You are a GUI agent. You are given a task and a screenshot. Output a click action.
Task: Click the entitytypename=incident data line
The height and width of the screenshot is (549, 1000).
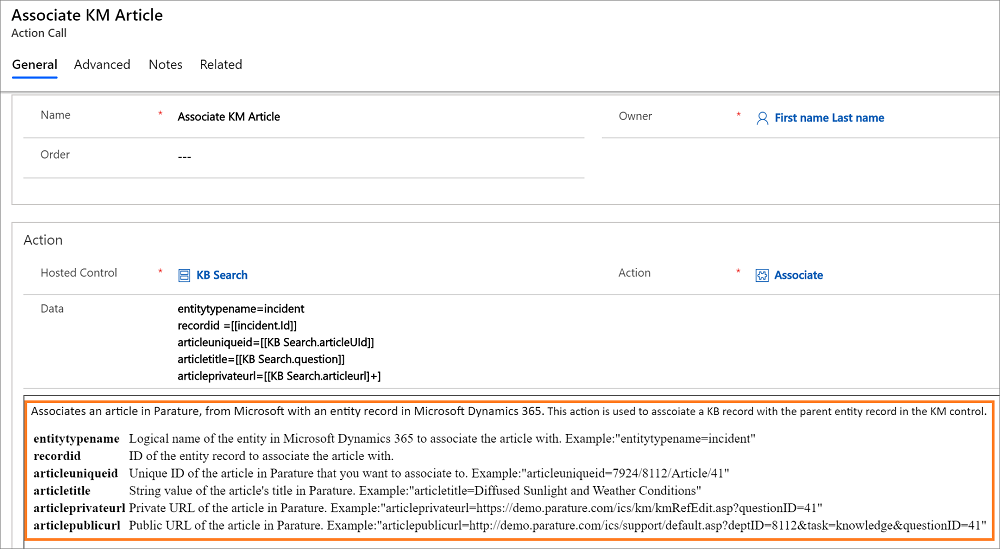[241, 309]
